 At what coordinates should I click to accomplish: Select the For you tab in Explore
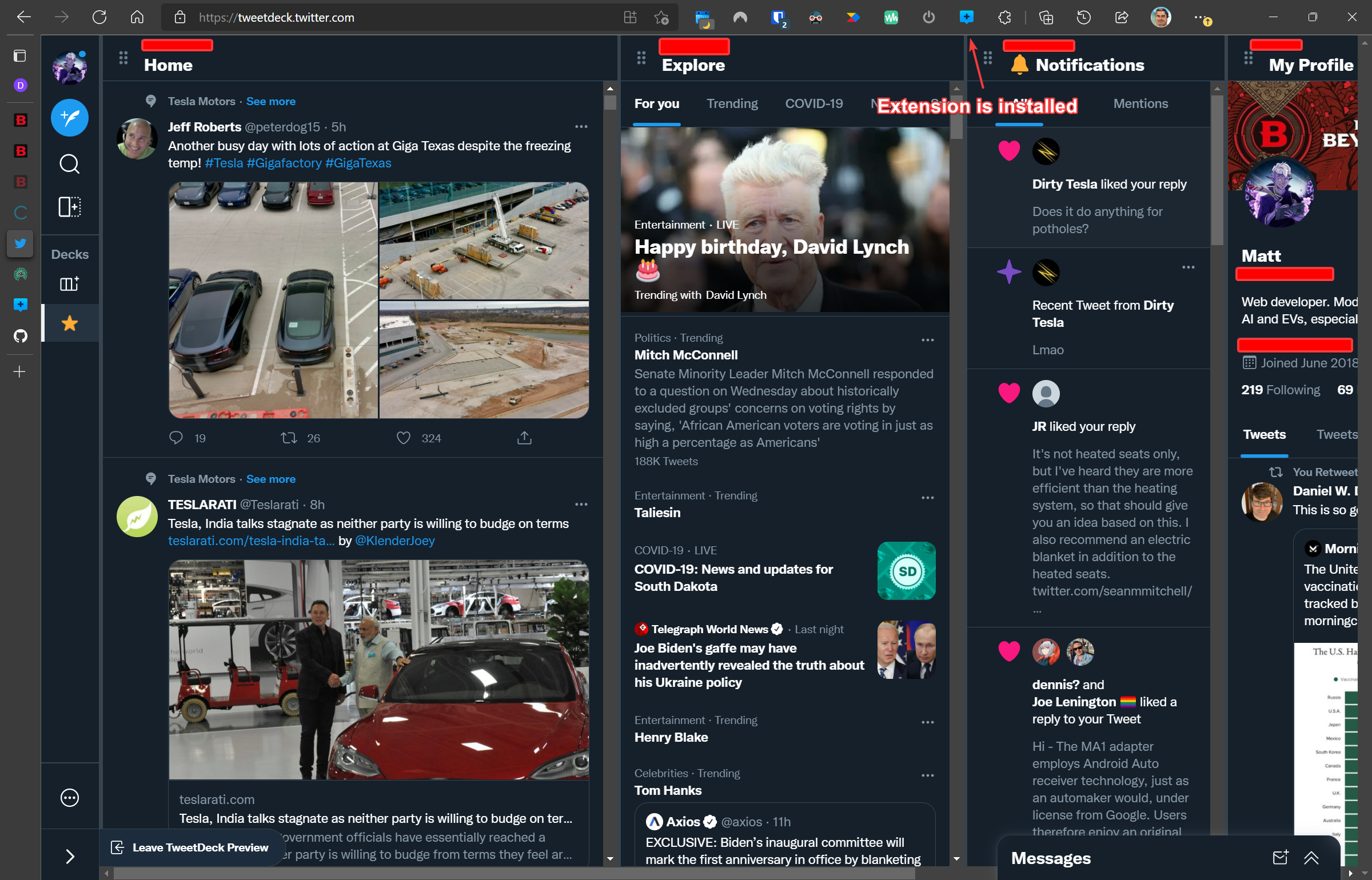pos(656,103)
